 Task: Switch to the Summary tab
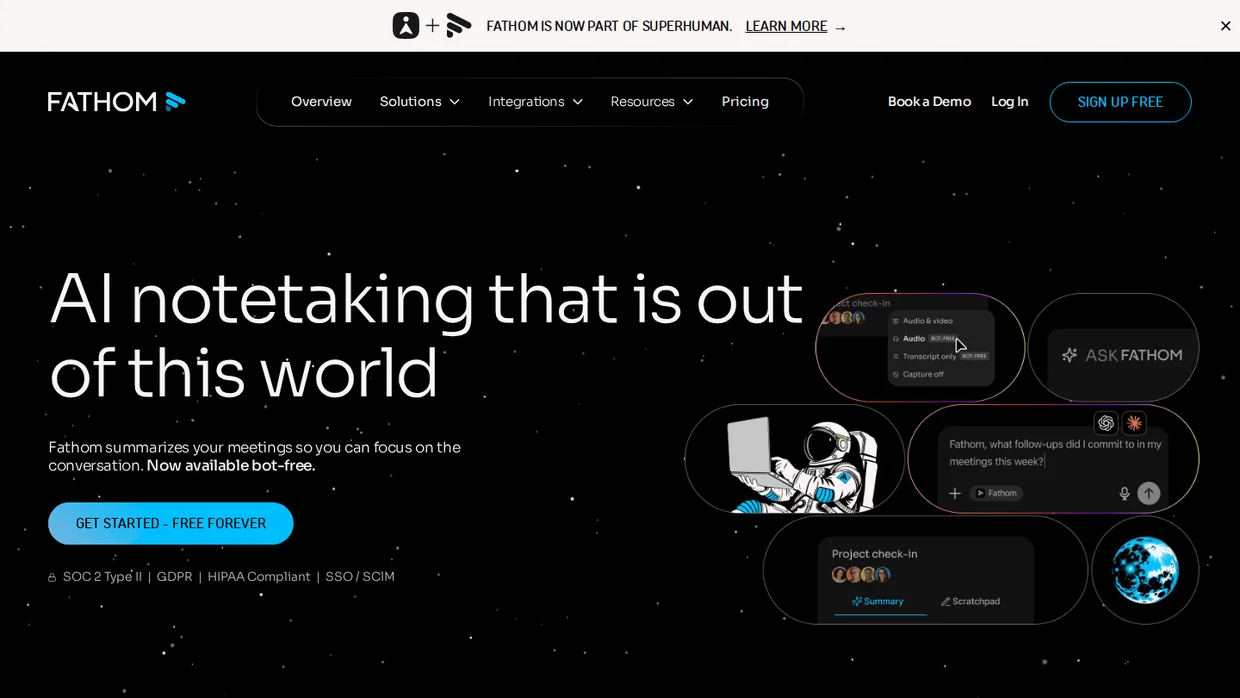coord(878,601)
